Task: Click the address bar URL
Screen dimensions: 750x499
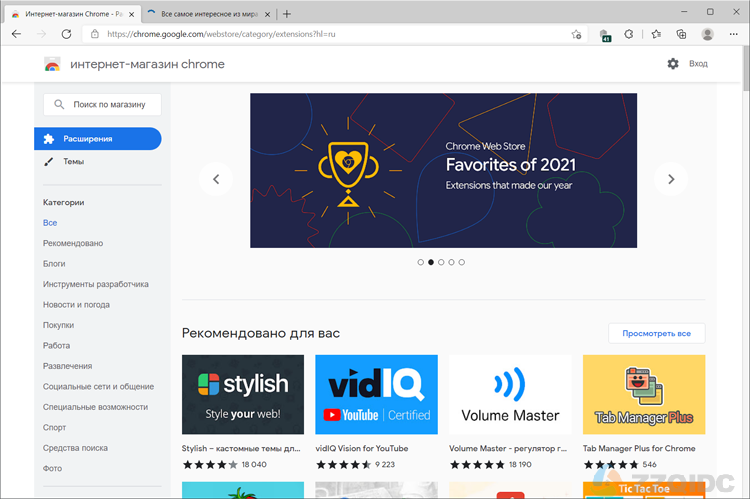Action: [x=221, y=34]
